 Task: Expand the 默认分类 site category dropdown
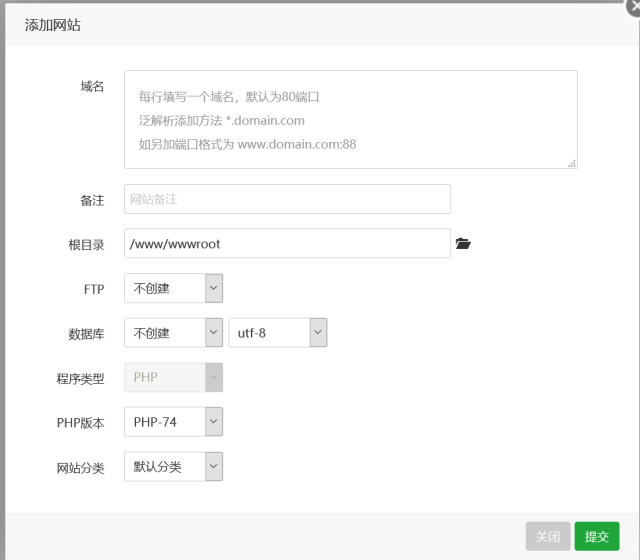pyautogui.click(x=173, y=466)
